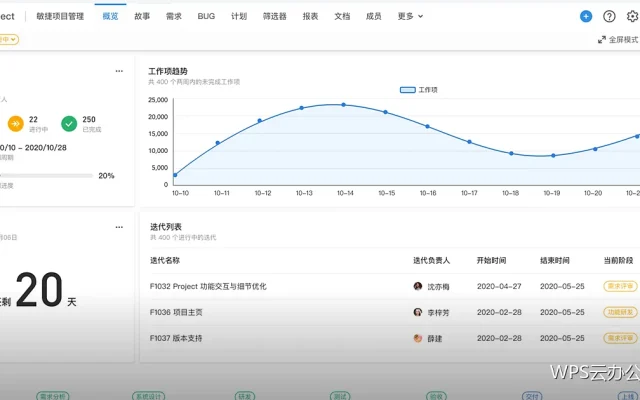
Task: Click the 10-10 data point on chart
Action: (175, 175)
